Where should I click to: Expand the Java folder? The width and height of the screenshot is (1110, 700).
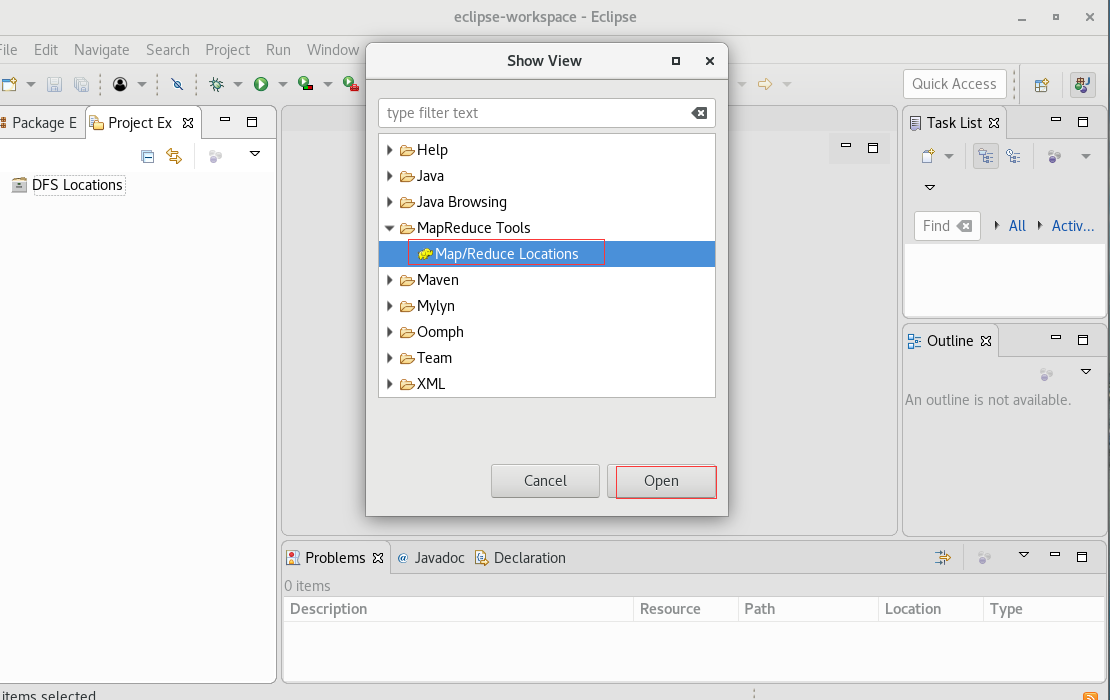(389, 176)
